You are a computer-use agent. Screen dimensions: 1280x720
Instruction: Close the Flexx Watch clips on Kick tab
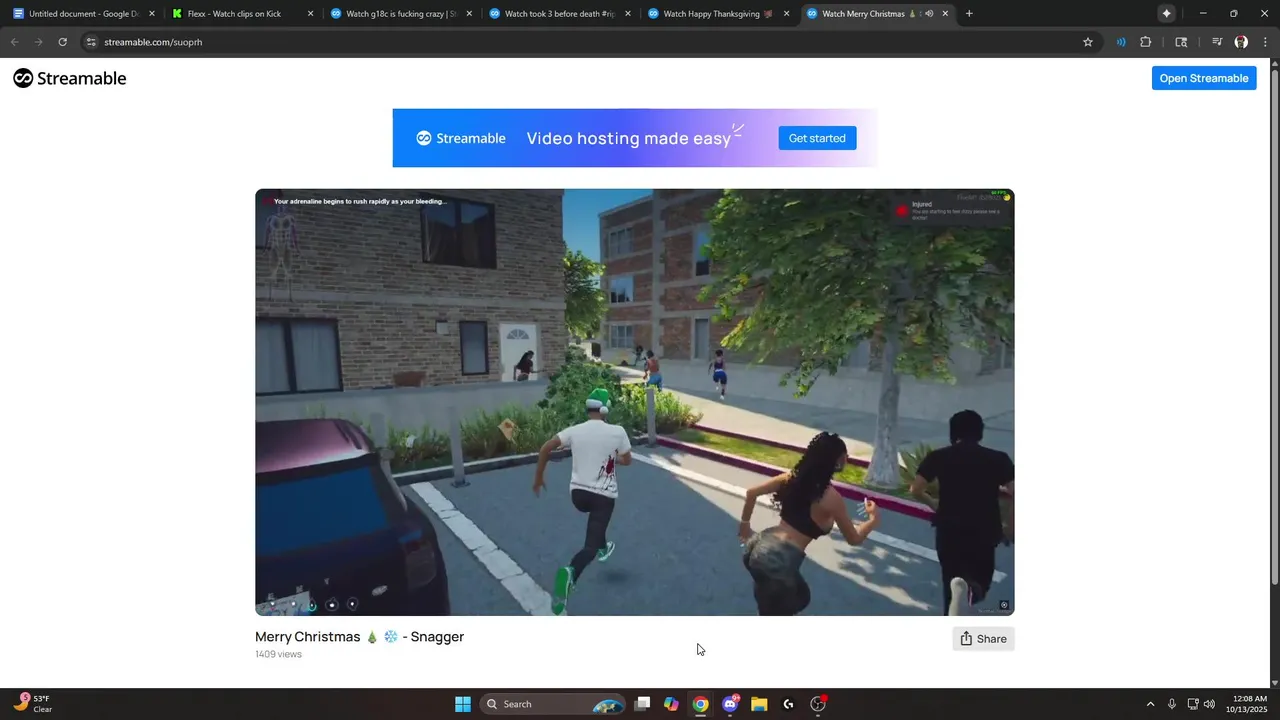coord(310,14)
